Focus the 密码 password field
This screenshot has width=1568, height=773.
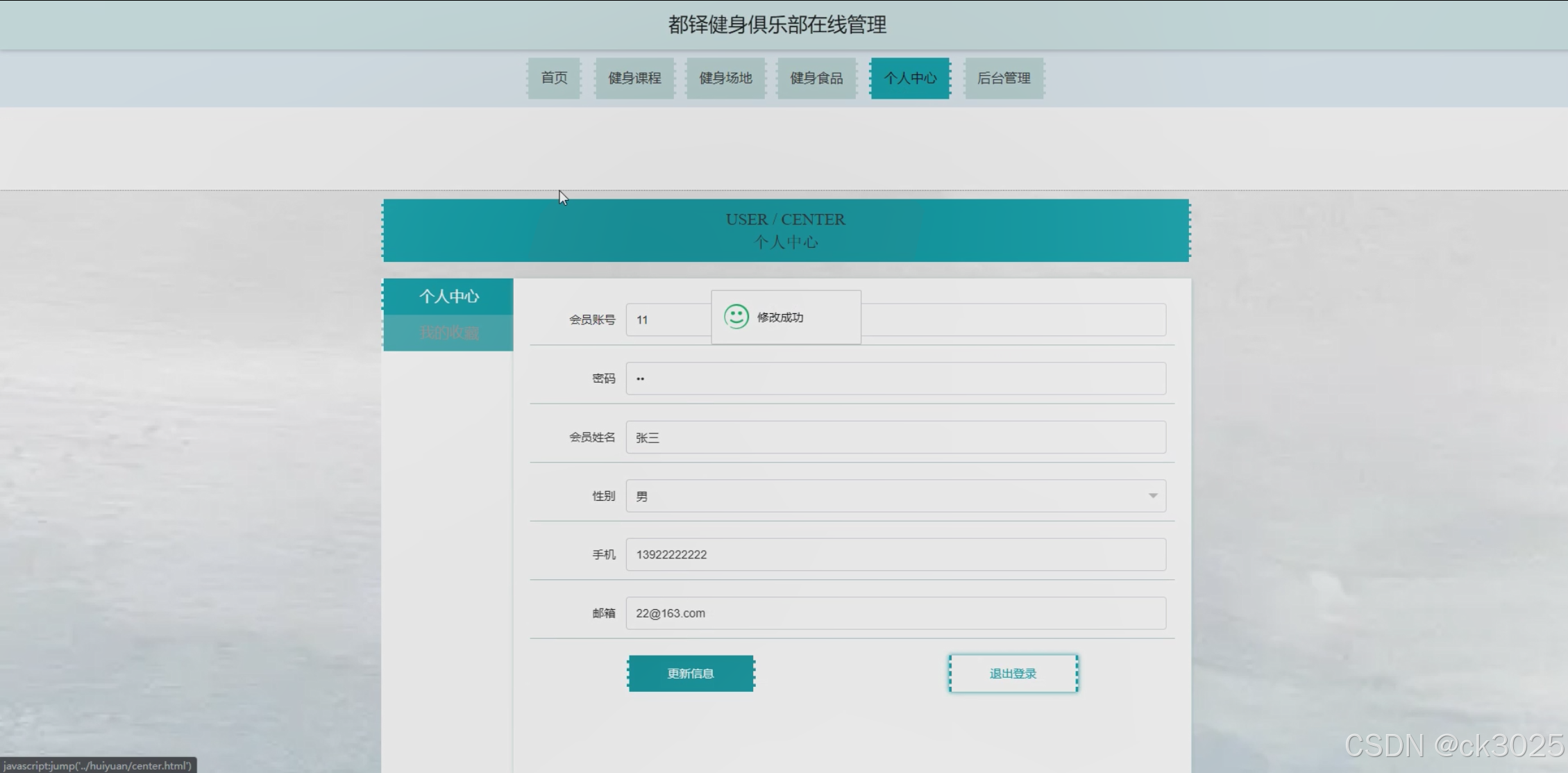pos(895,379)
